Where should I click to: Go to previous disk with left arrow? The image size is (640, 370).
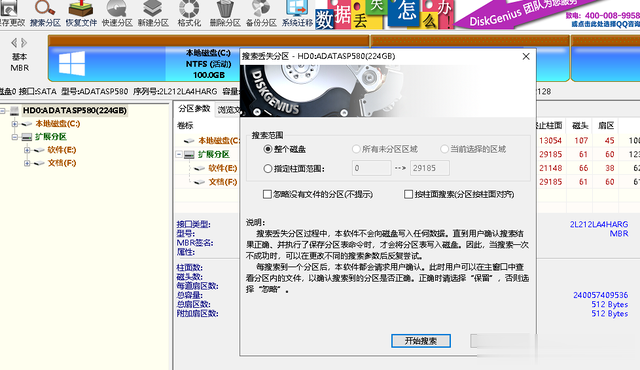(x=14, y=43)
